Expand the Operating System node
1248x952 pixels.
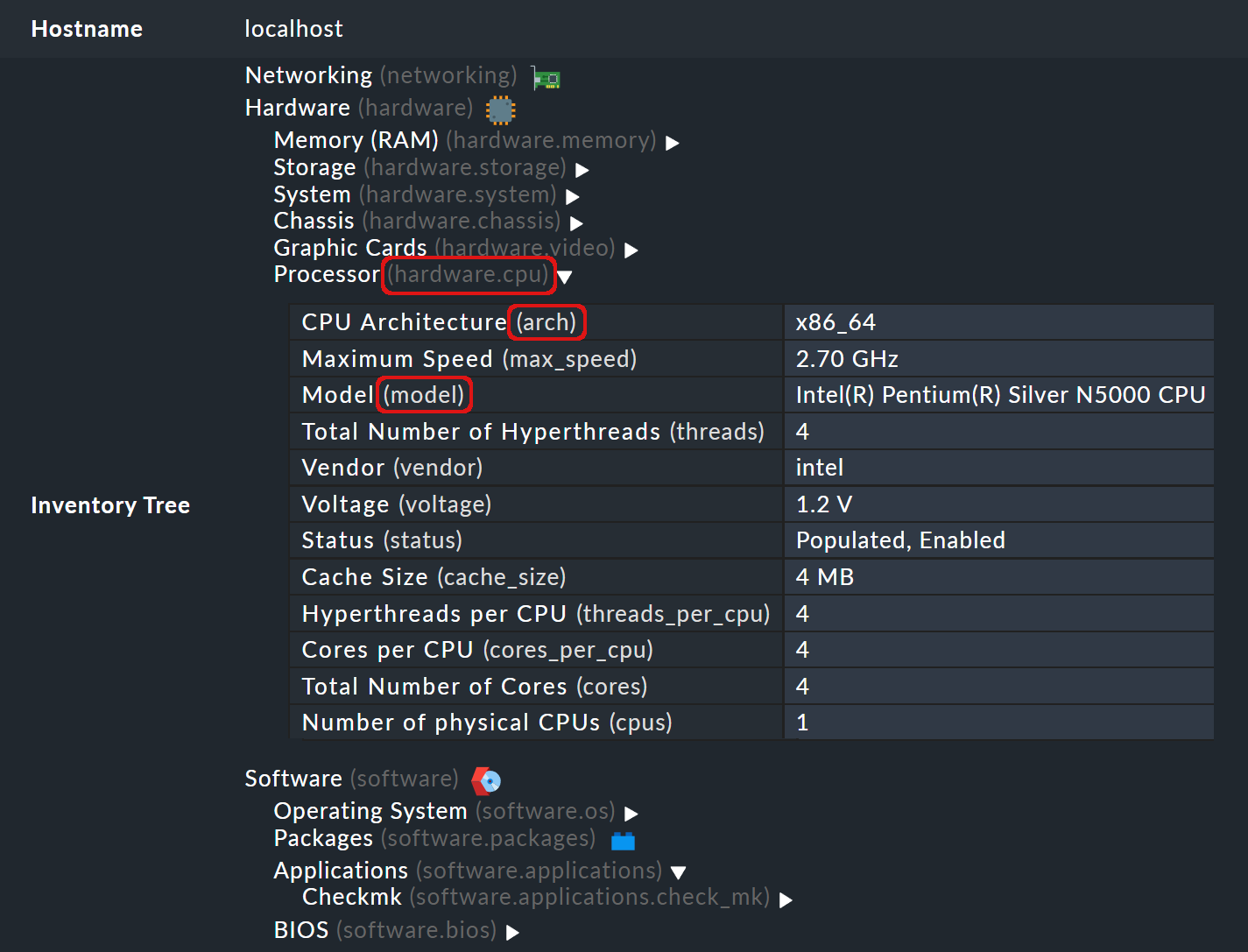click(631, 814)
